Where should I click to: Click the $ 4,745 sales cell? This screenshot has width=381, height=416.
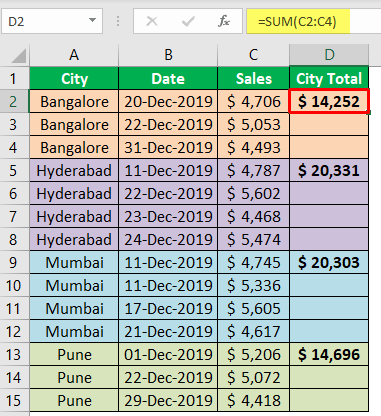coord(253,263)
